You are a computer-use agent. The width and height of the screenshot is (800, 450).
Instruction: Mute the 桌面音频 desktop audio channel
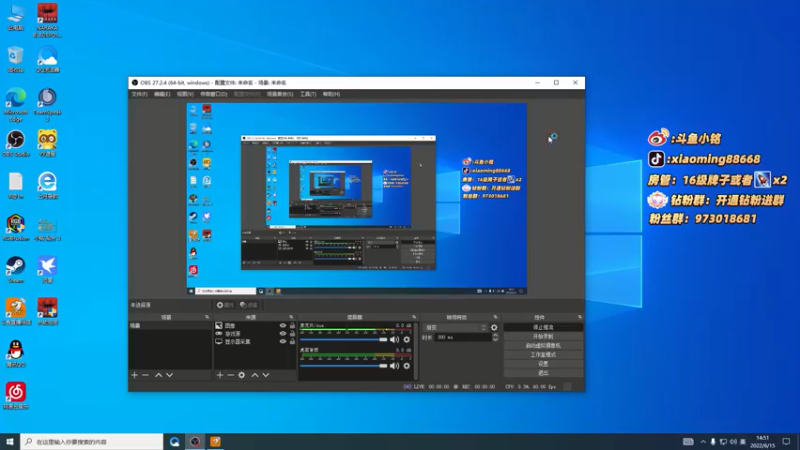394,366
